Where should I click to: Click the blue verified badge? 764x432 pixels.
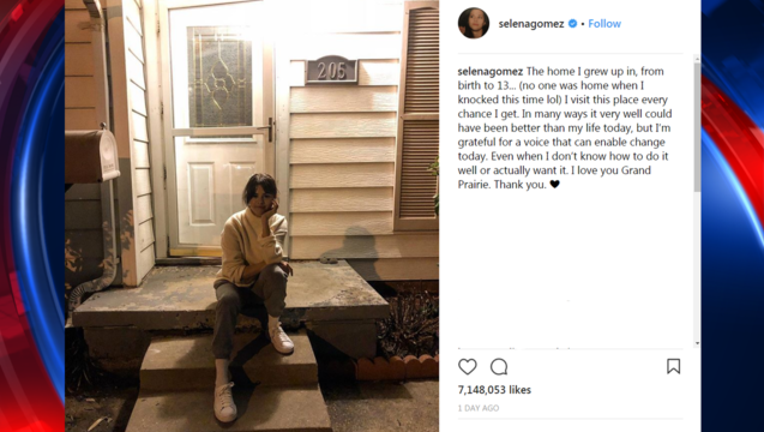pos(573,23)
